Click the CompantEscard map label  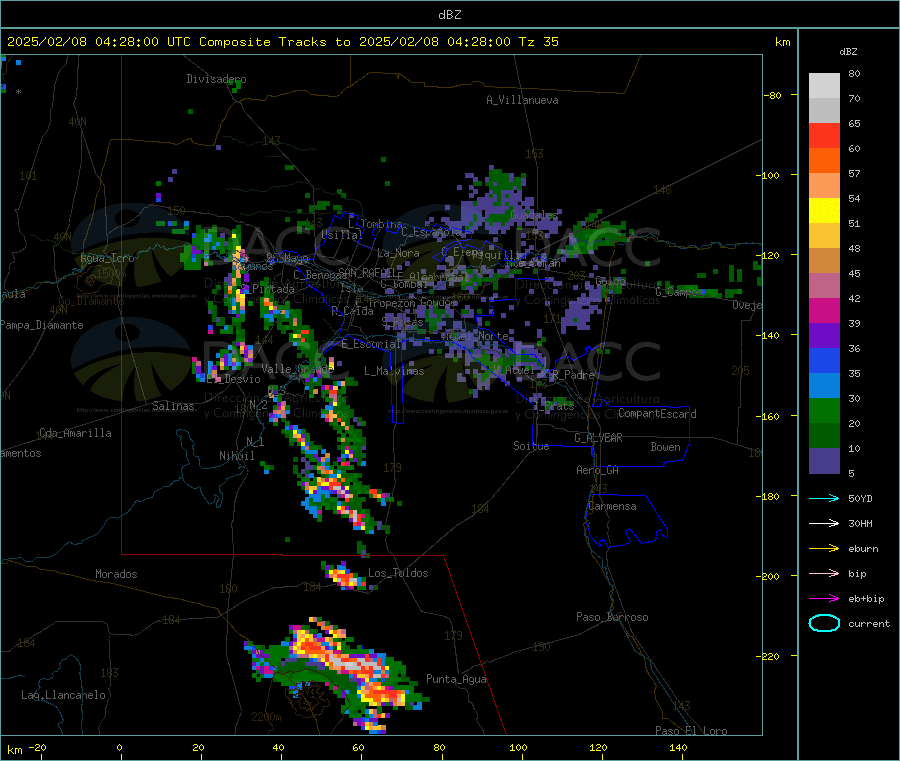click(x=657, y=414)
